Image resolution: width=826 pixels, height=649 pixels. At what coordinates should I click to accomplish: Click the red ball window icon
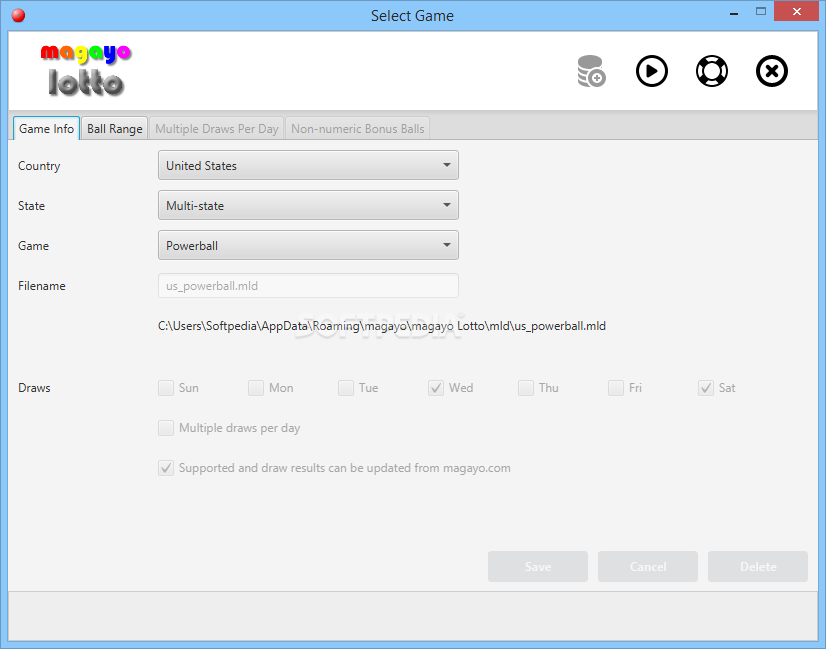click(18, 15)
